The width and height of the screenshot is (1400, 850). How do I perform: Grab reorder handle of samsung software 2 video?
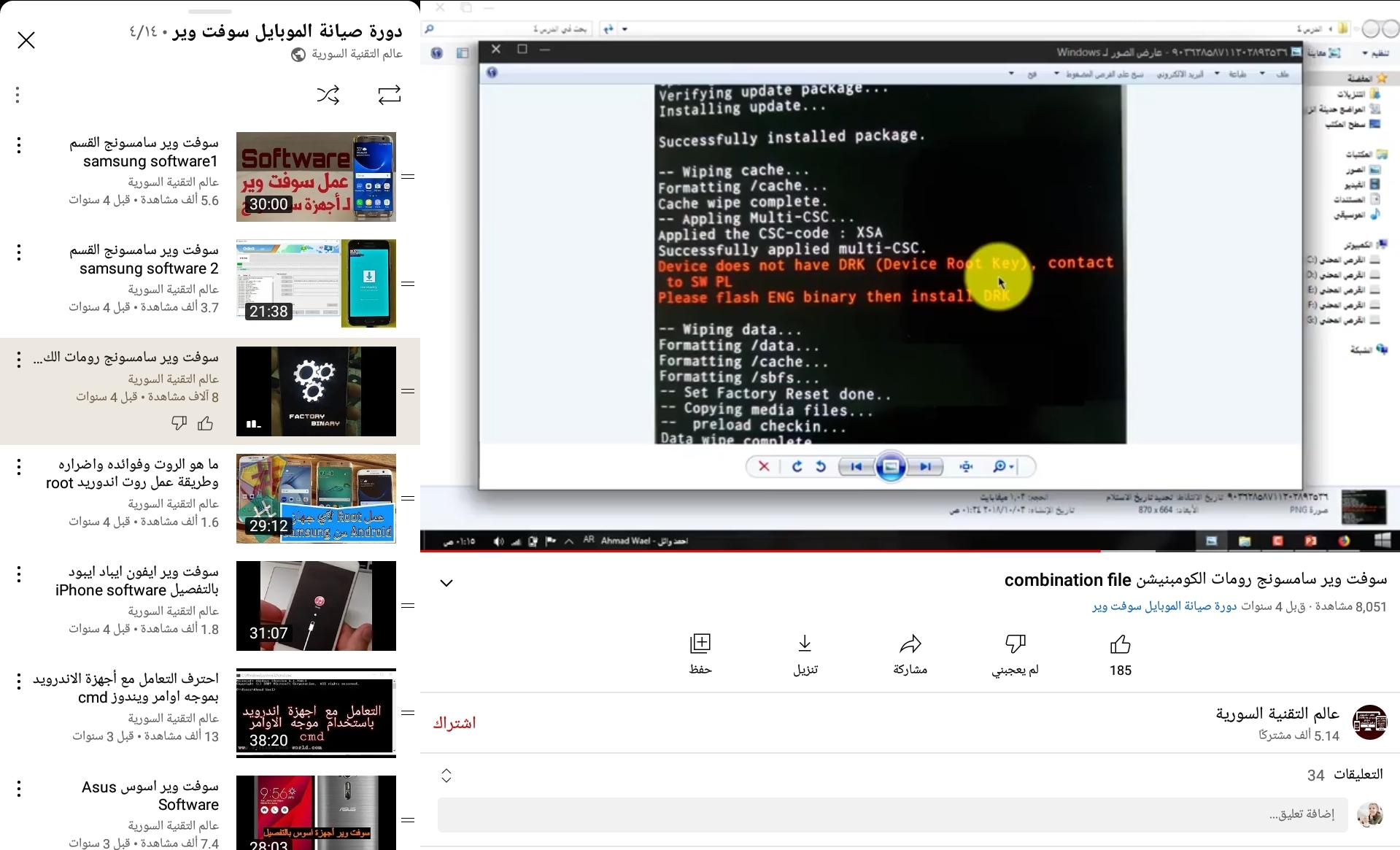[408, 284]
